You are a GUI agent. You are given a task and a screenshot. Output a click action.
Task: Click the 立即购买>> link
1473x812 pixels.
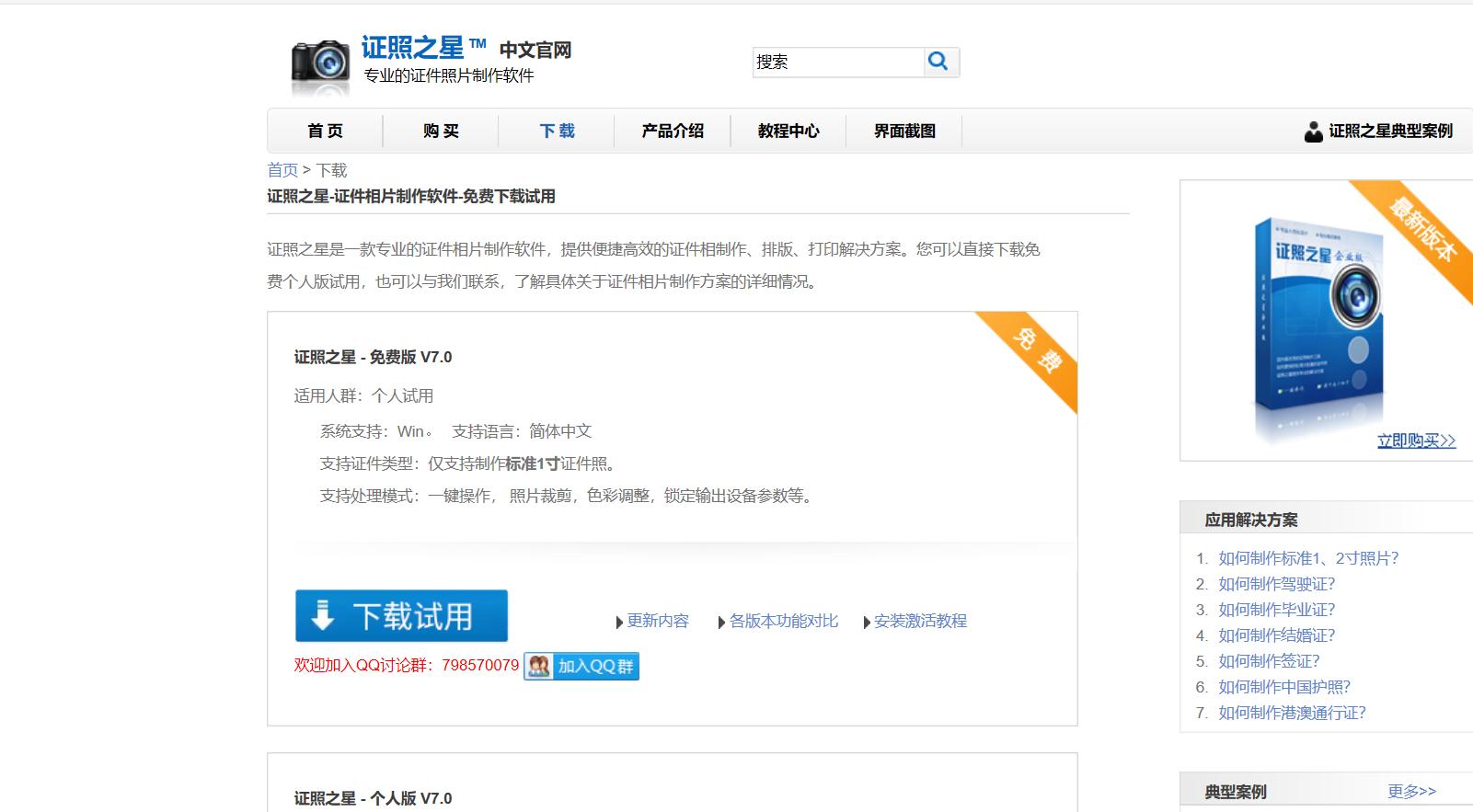click(1416, 440)
